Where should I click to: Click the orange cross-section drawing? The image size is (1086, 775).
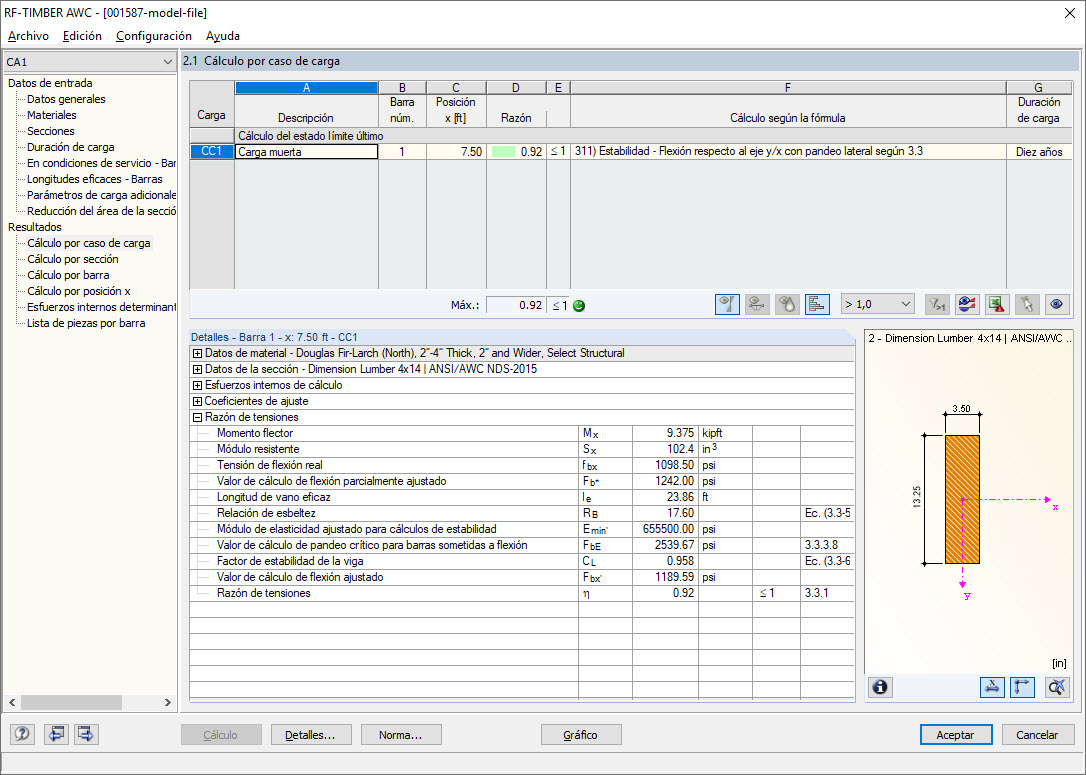click(x=962, y=499)
